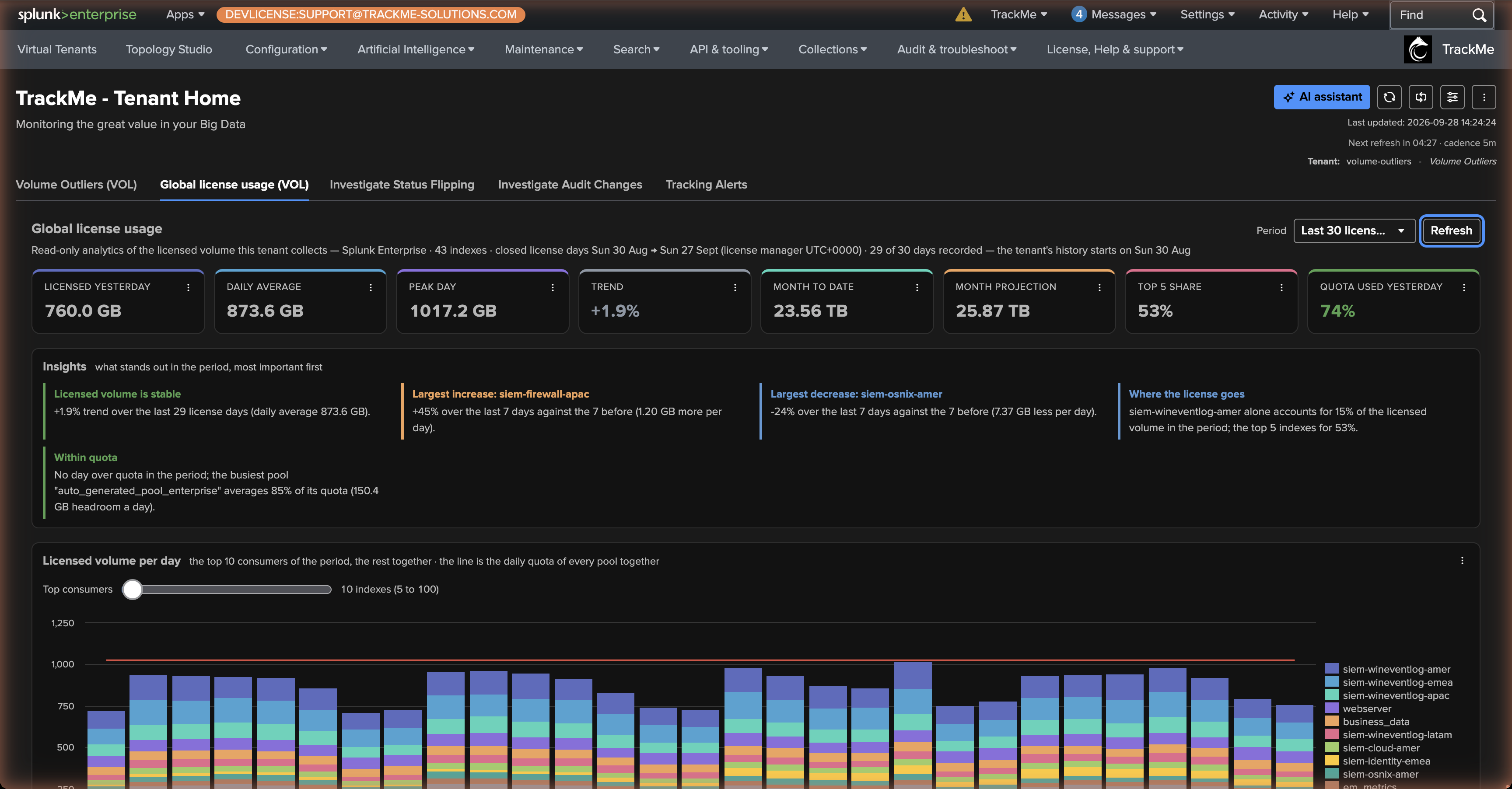1512x789 pixels.
Task: Switch to Tracking Alerts tab
Action: pos(706,185)
